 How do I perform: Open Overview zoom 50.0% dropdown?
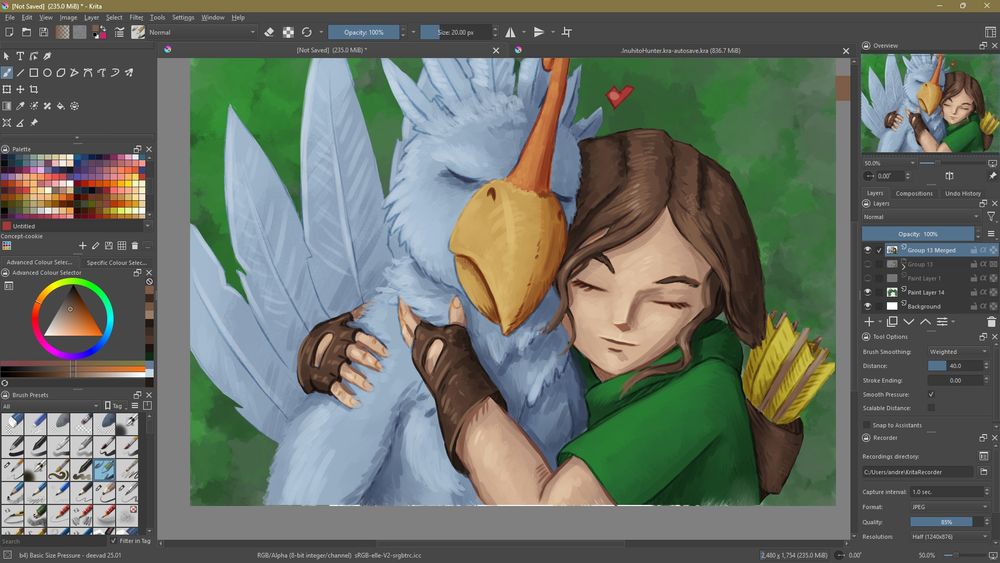[x=889, y=163]
